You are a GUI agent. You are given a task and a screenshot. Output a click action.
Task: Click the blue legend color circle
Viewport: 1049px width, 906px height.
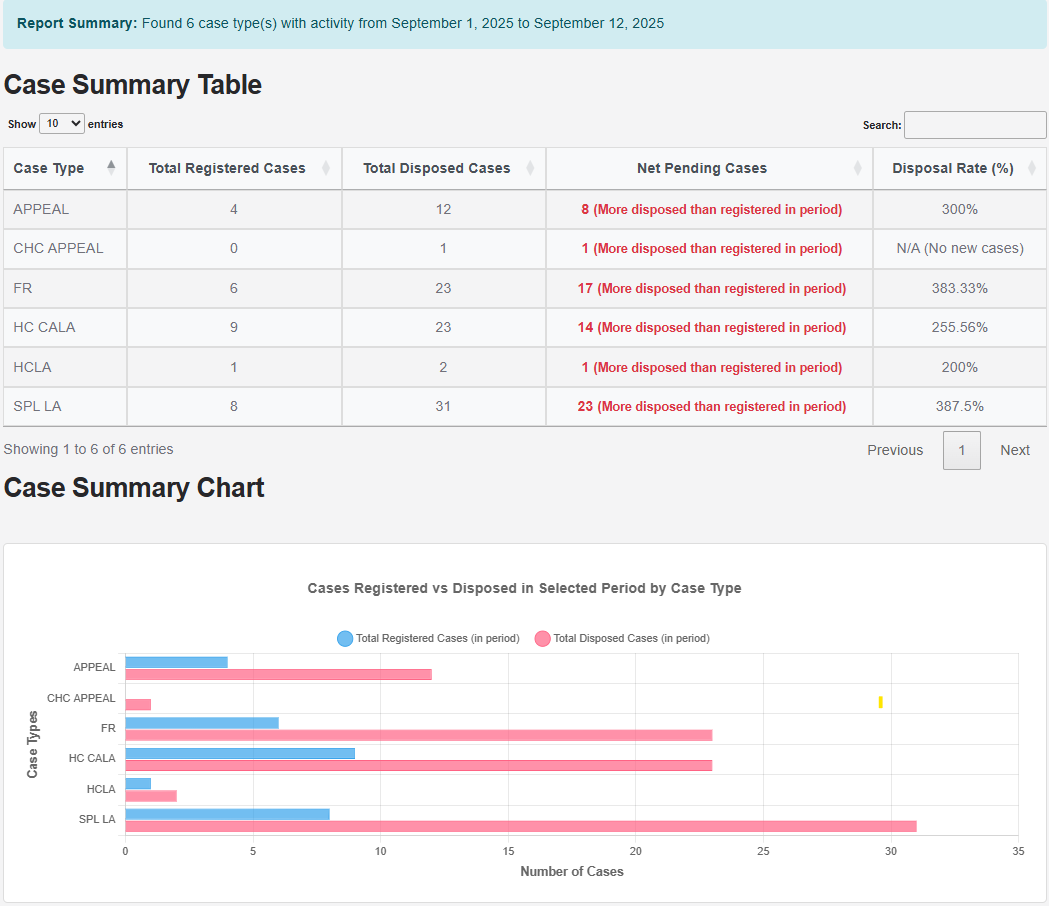coord(345,638)
